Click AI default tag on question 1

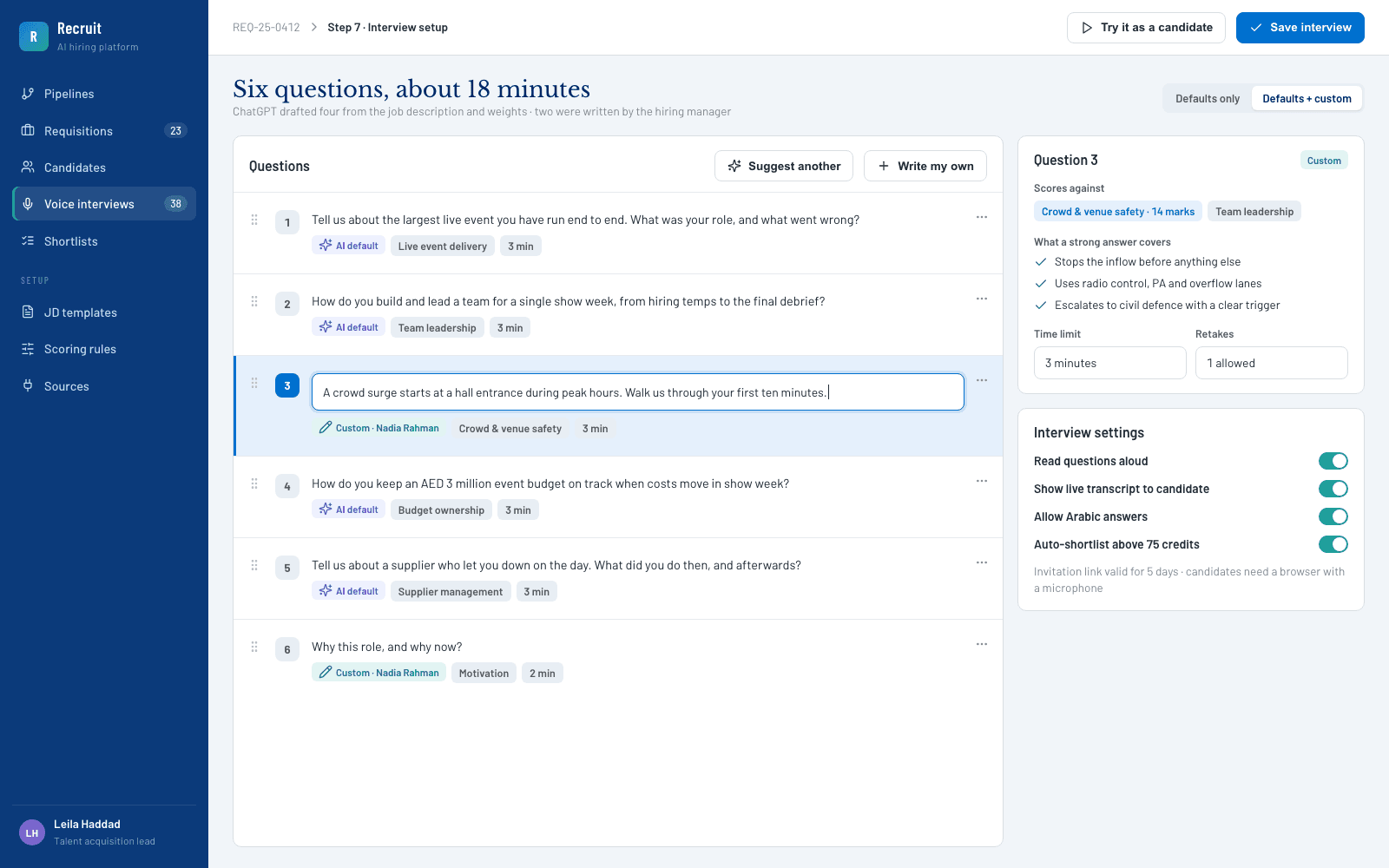point(348,247)
